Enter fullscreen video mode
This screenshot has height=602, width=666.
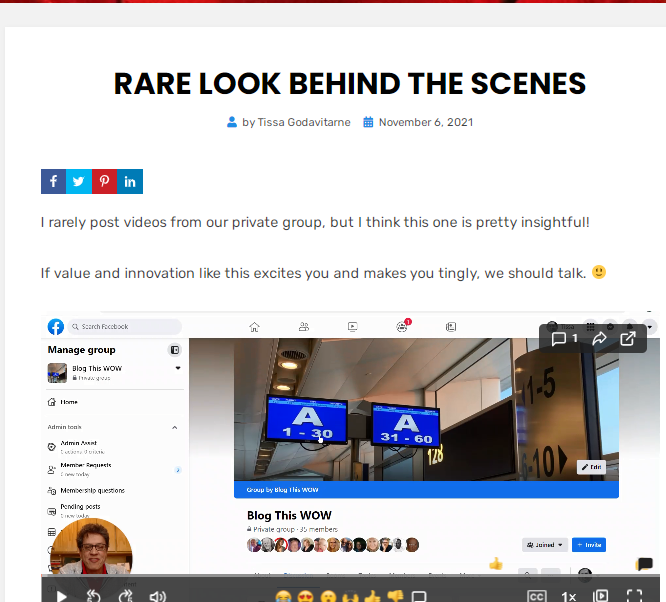tap(635, 596)
